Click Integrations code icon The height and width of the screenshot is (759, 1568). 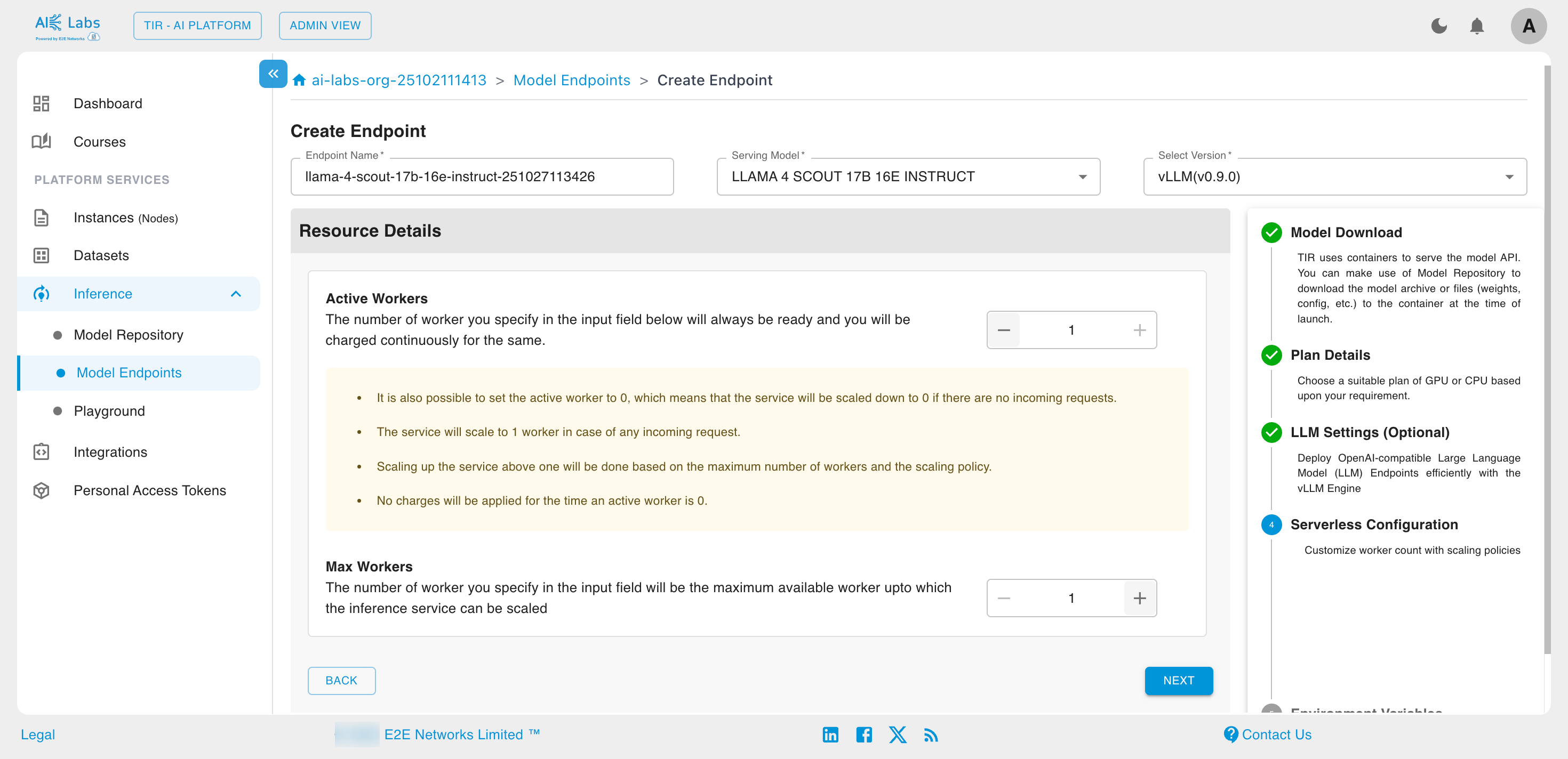[41, 452]
